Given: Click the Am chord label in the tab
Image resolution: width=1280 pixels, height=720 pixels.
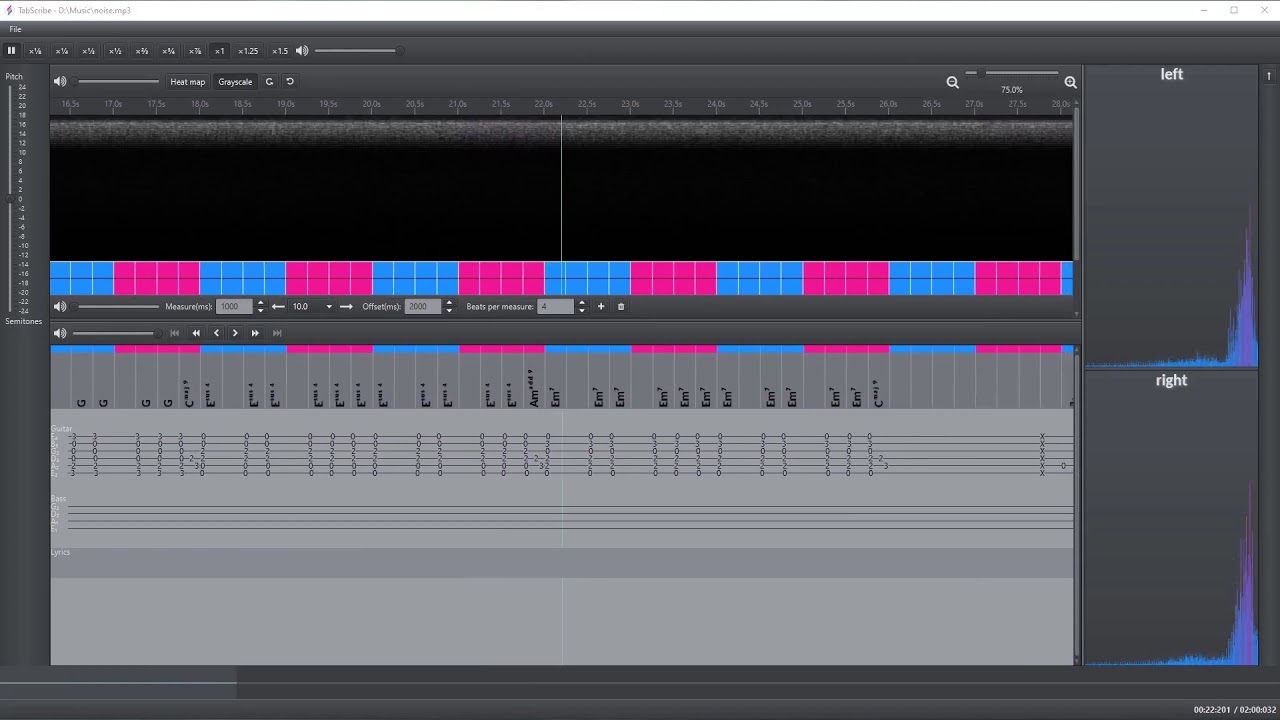Looking at the screenshot, I should pos(533,388).
